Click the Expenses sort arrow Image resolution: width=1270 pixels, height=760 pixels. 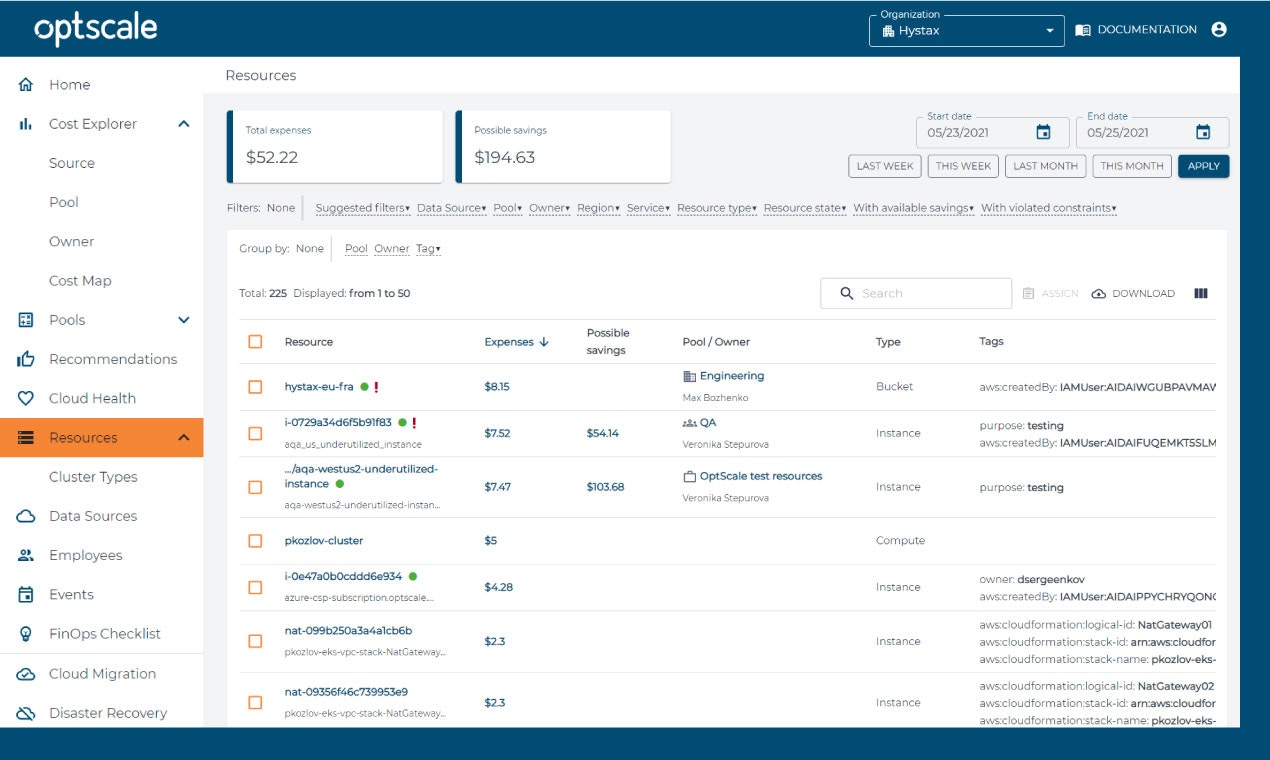coord(544,342)
